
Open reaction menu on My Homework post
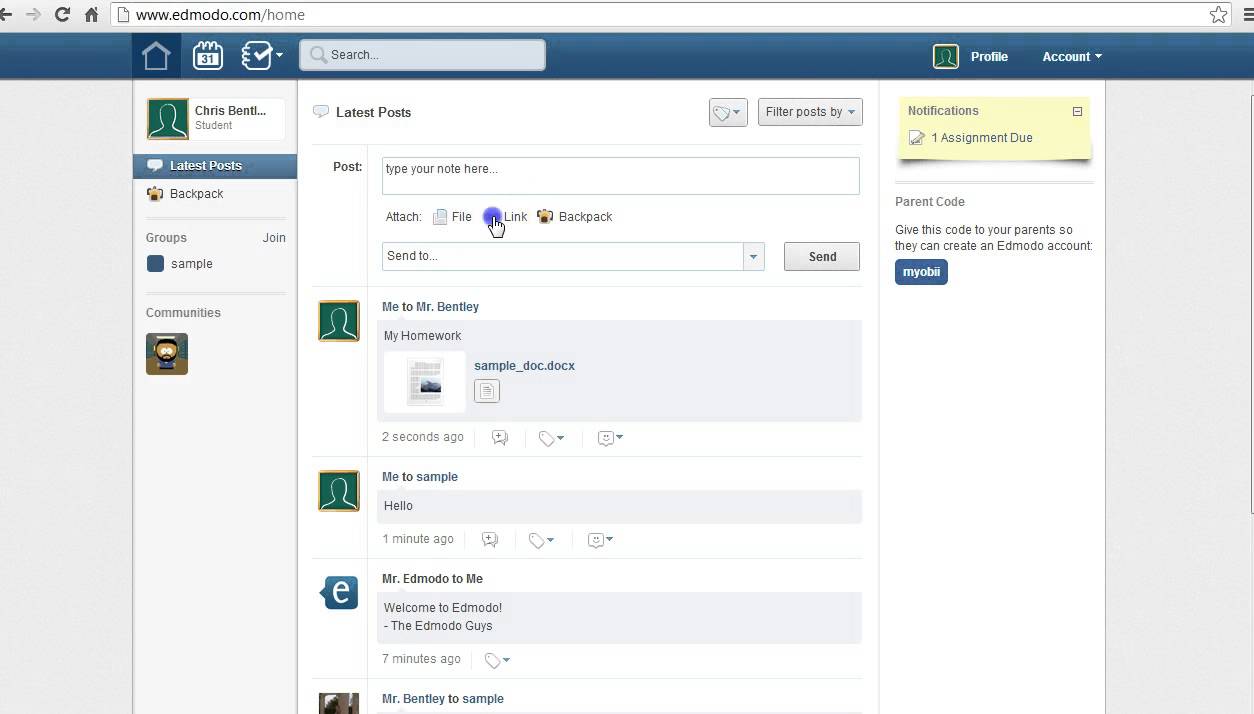pyautogui.click(x=610, y=438)
